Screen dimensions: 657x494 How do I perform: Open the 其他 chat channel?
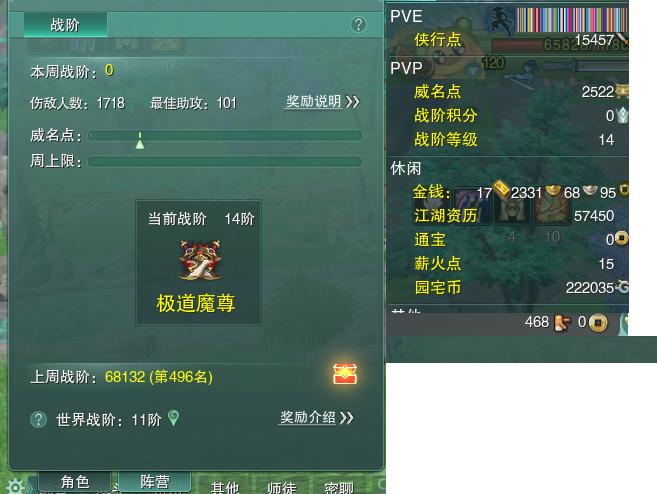click(225, 488)
